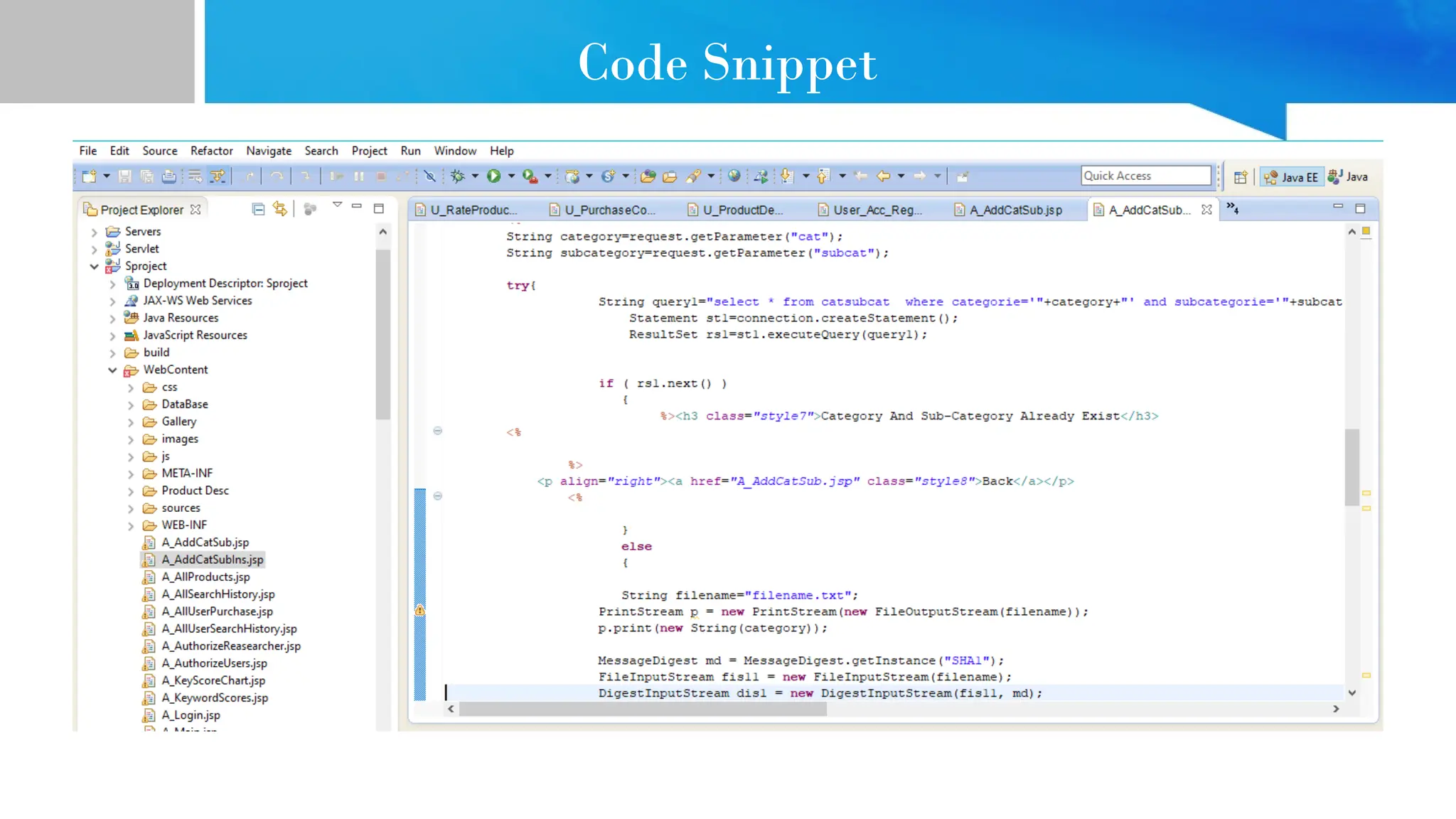Click the New file wizard icon
The height and width of the screenshot is (819, 1456).
tap(89, 176)
